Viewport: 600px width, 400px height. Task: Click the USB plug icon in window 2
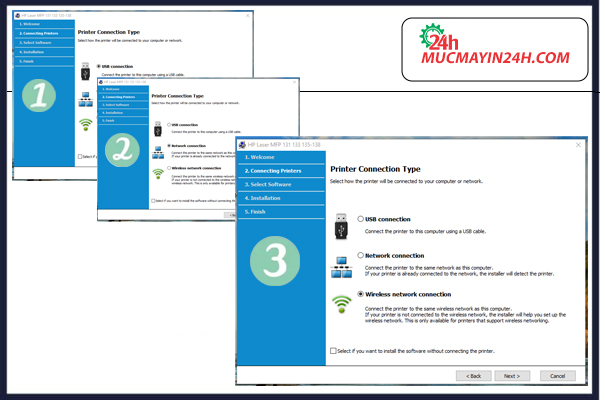pos(158,129)
